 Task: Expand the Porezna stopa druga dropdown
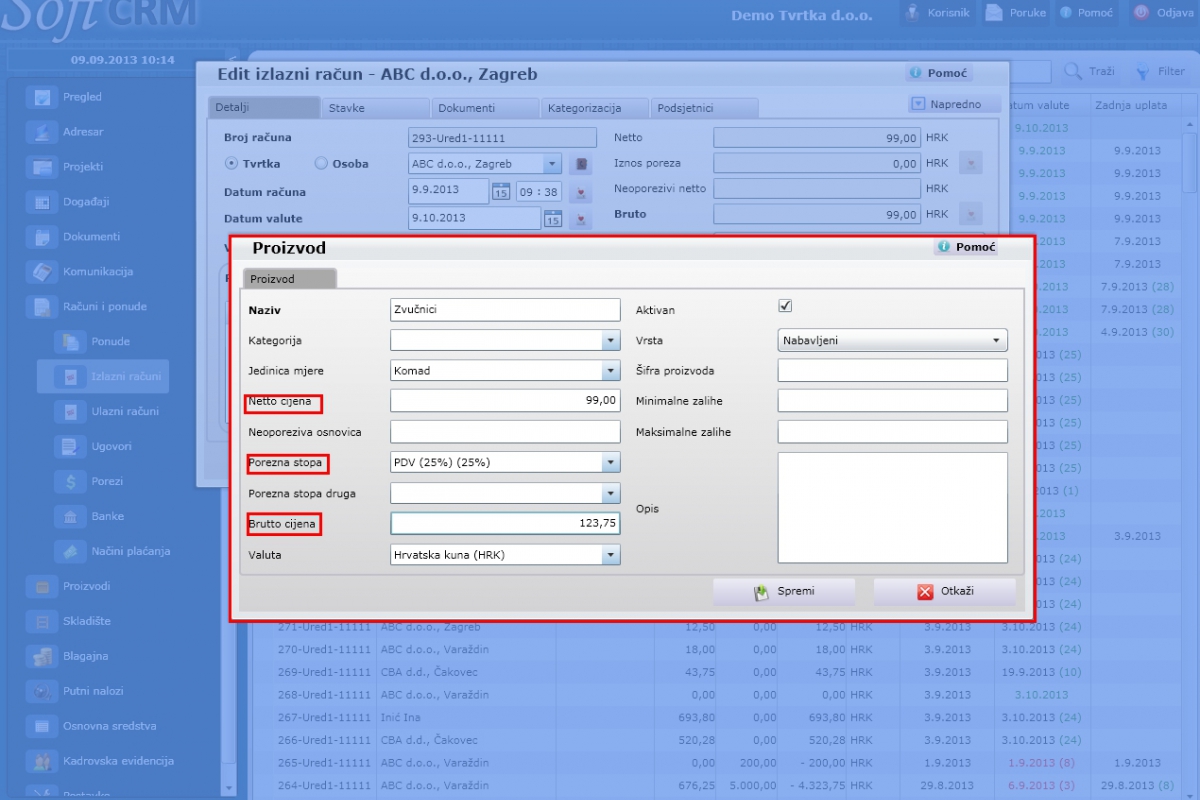coord(611,494)
